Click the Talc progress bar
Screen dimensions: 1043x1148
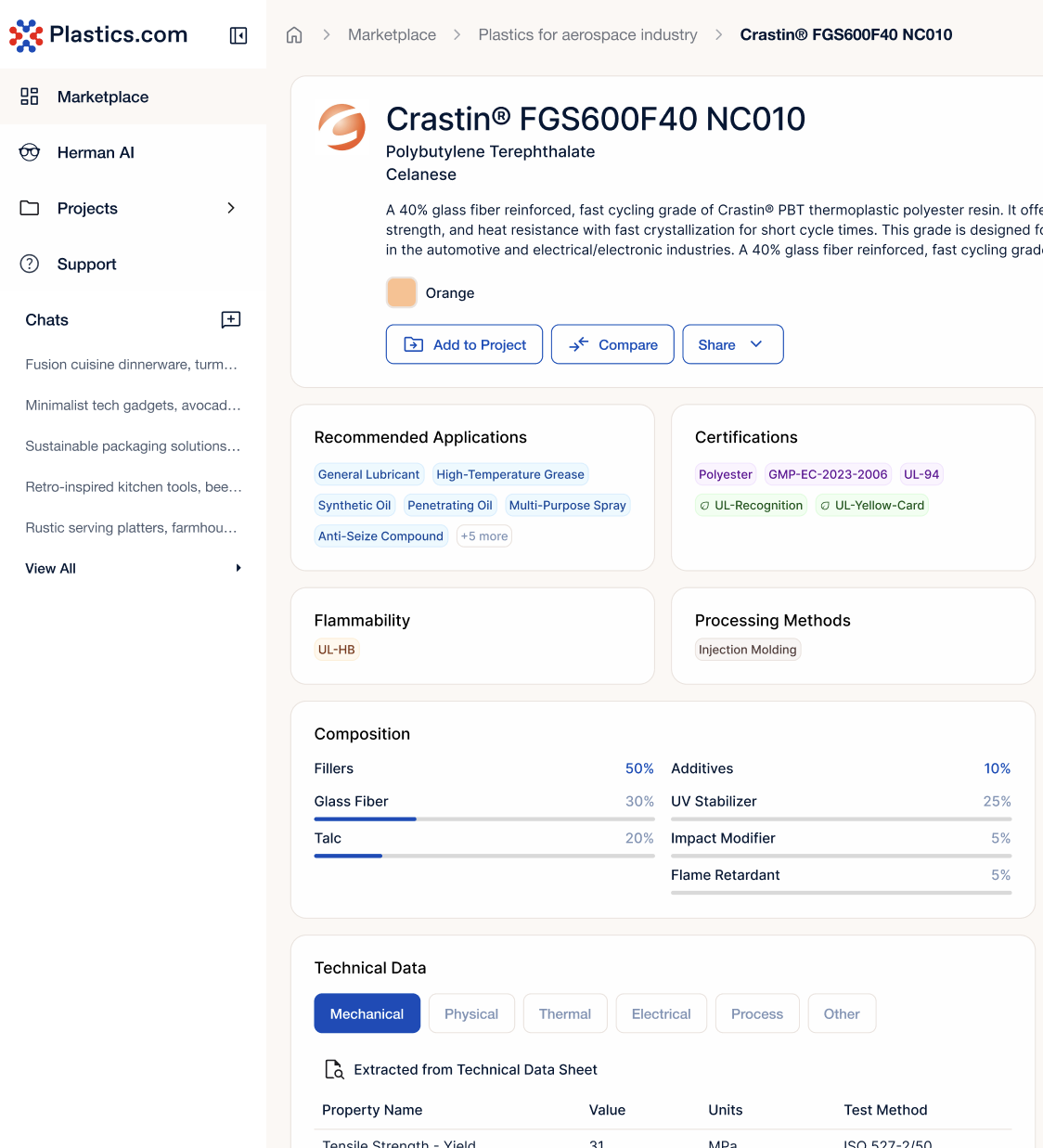point(484,856)
